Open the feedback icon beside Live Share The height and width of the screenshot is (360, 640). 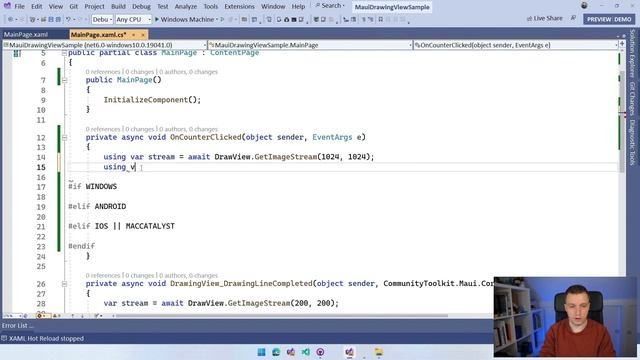[573, 18]
